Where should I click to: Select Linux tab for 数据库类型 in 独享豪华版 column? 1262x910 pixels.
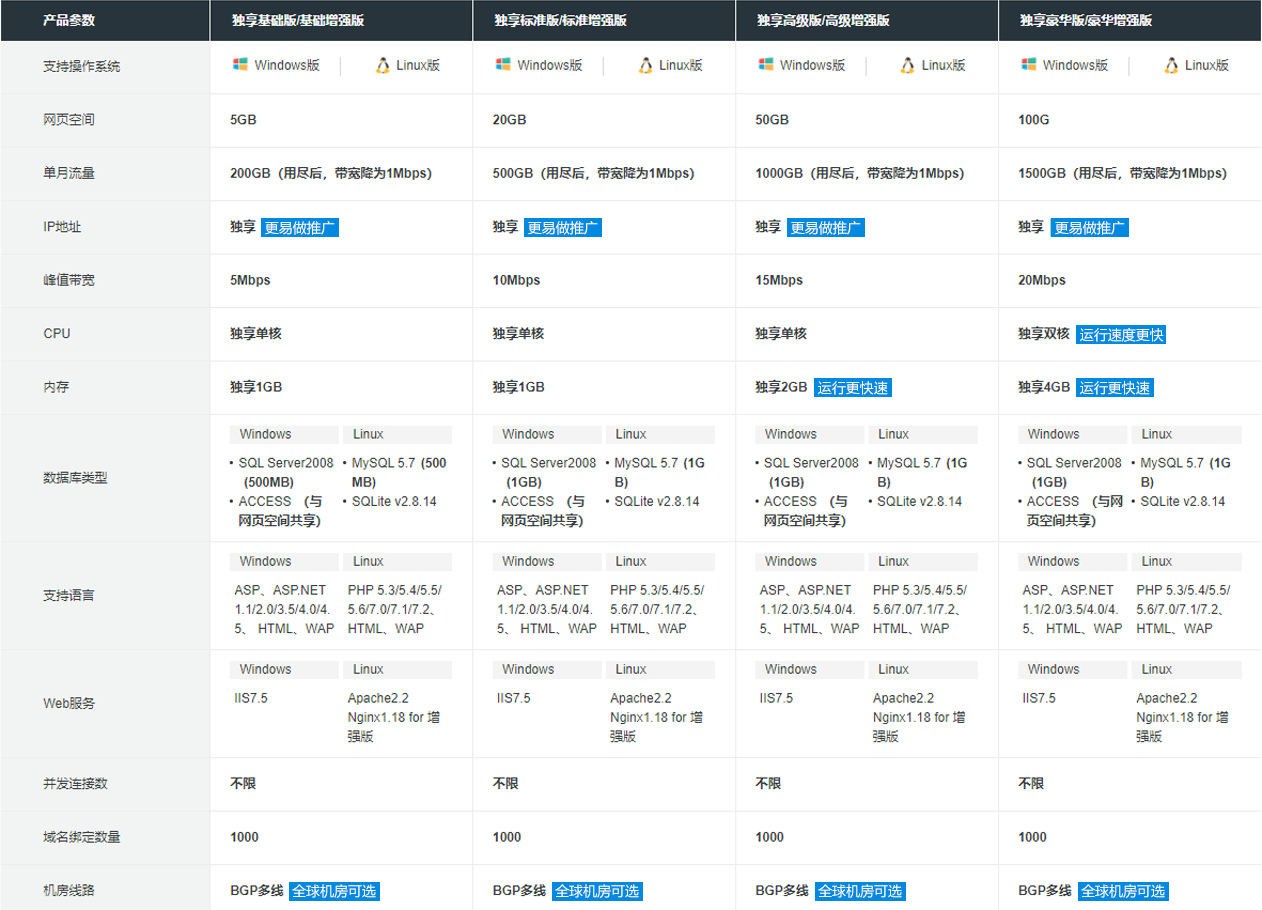[1186, 434]
